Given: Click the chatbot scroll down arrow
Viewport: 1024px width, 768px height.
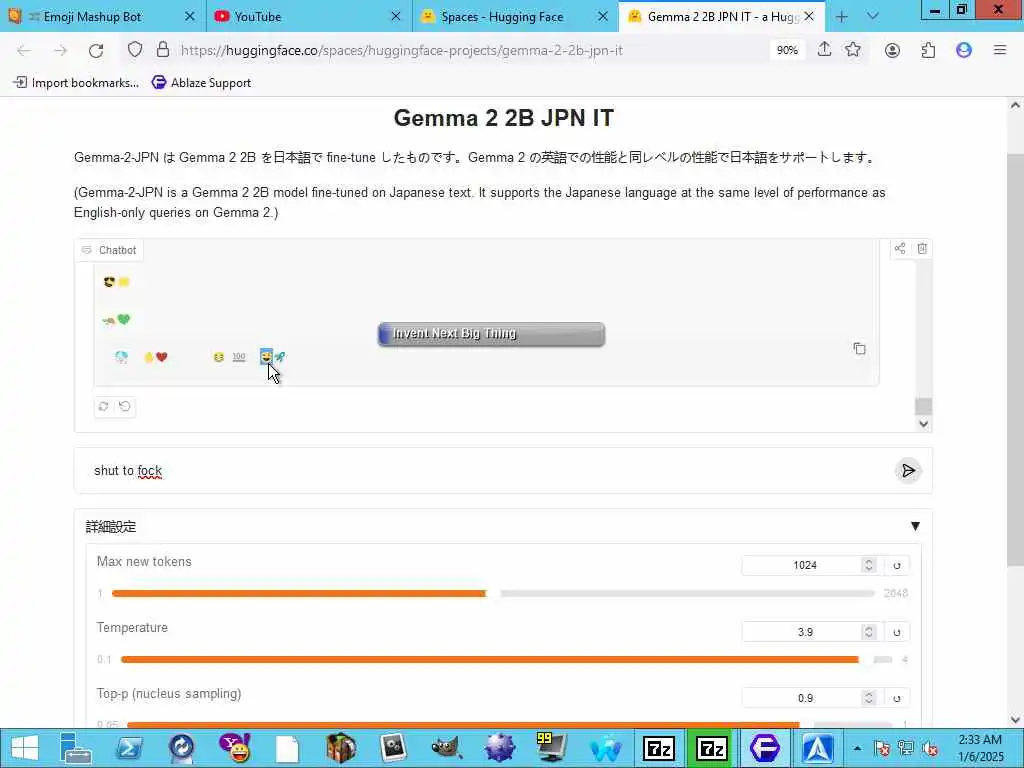Looking at the screenshot, I should [x=923, y=423].
